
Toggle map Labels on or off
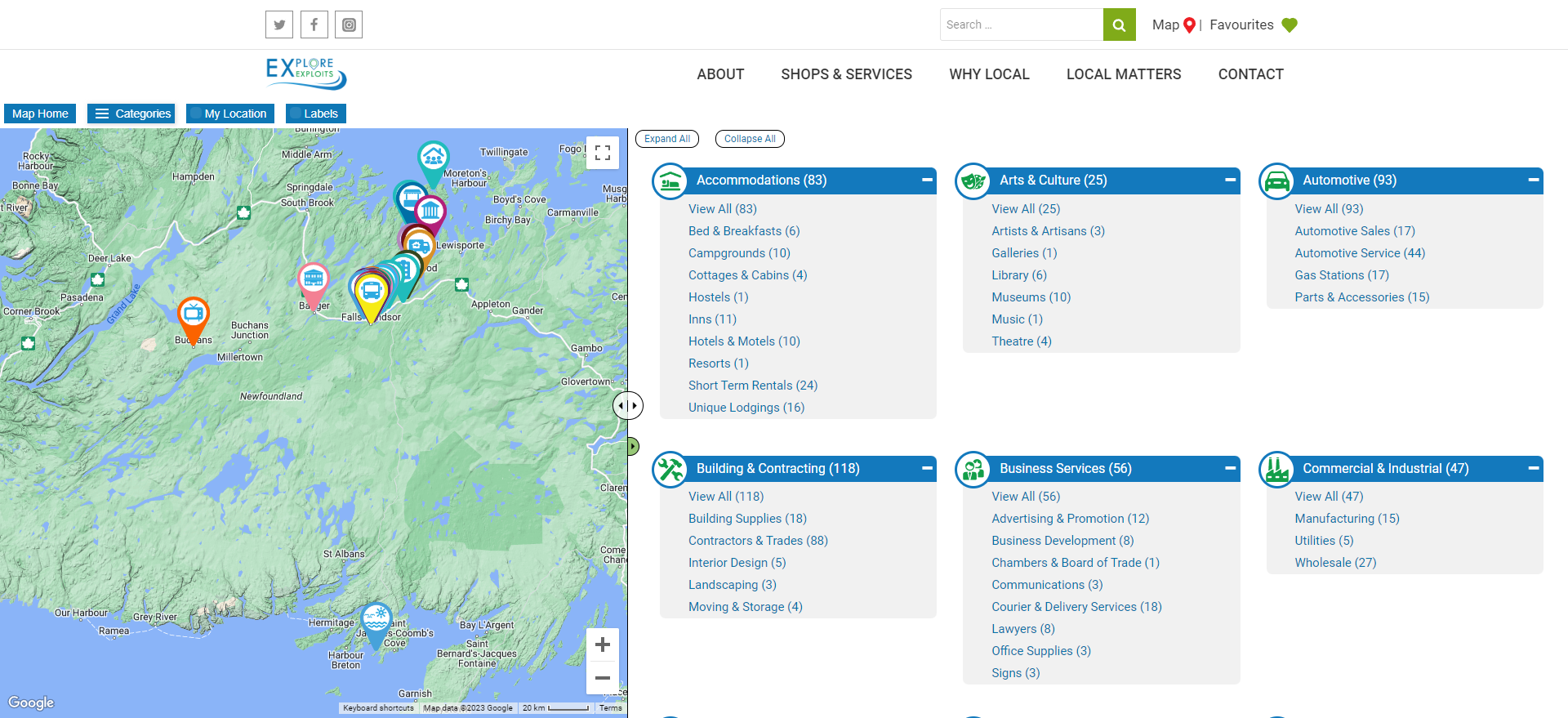coord(316,114)
